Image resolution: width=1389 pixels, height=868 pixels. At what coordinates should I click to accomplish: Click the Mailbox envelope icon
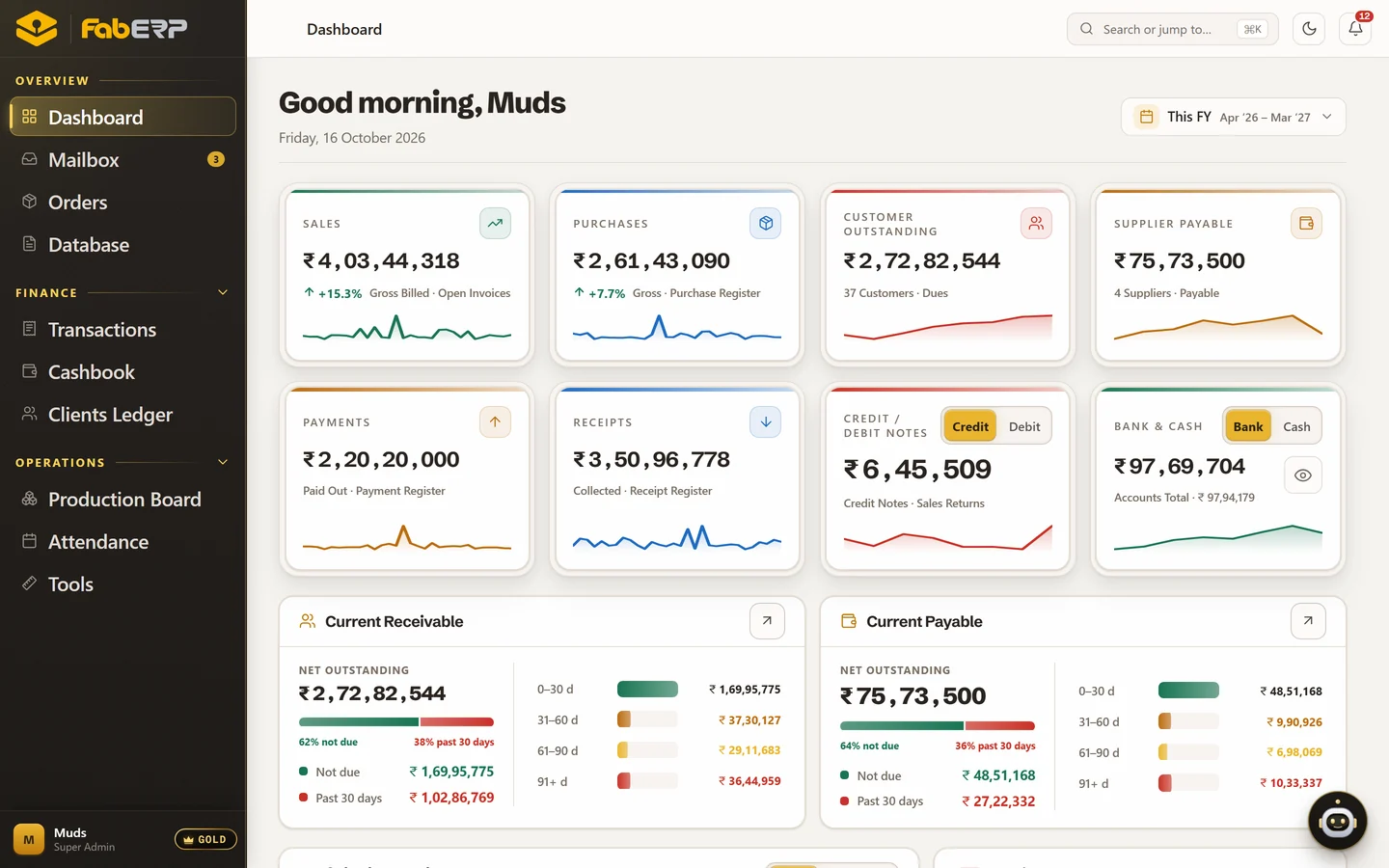pos(30,159)
